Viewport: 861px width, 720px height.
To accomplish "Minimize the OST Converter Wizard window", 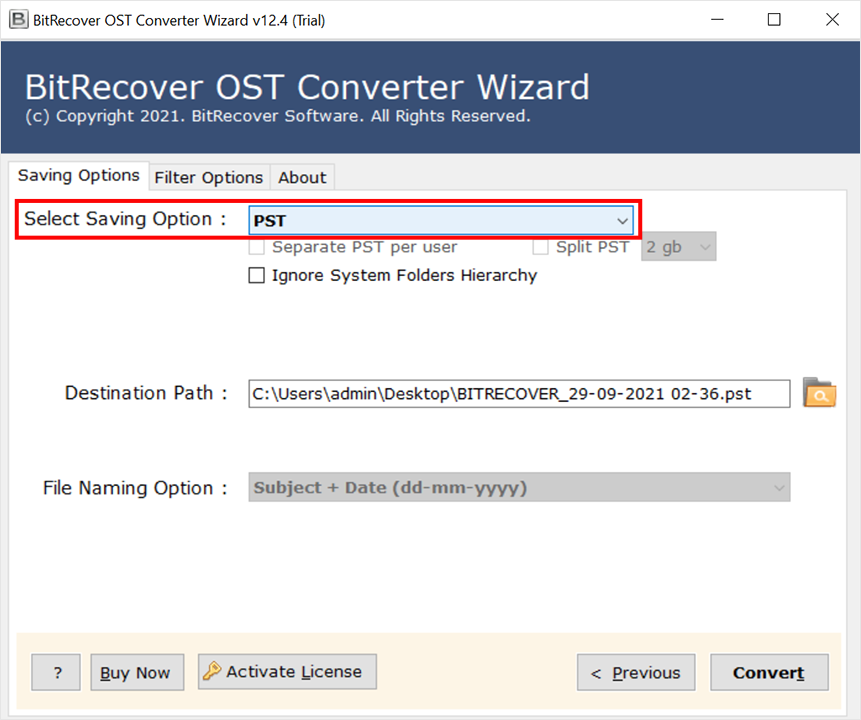I will point(717,19).
